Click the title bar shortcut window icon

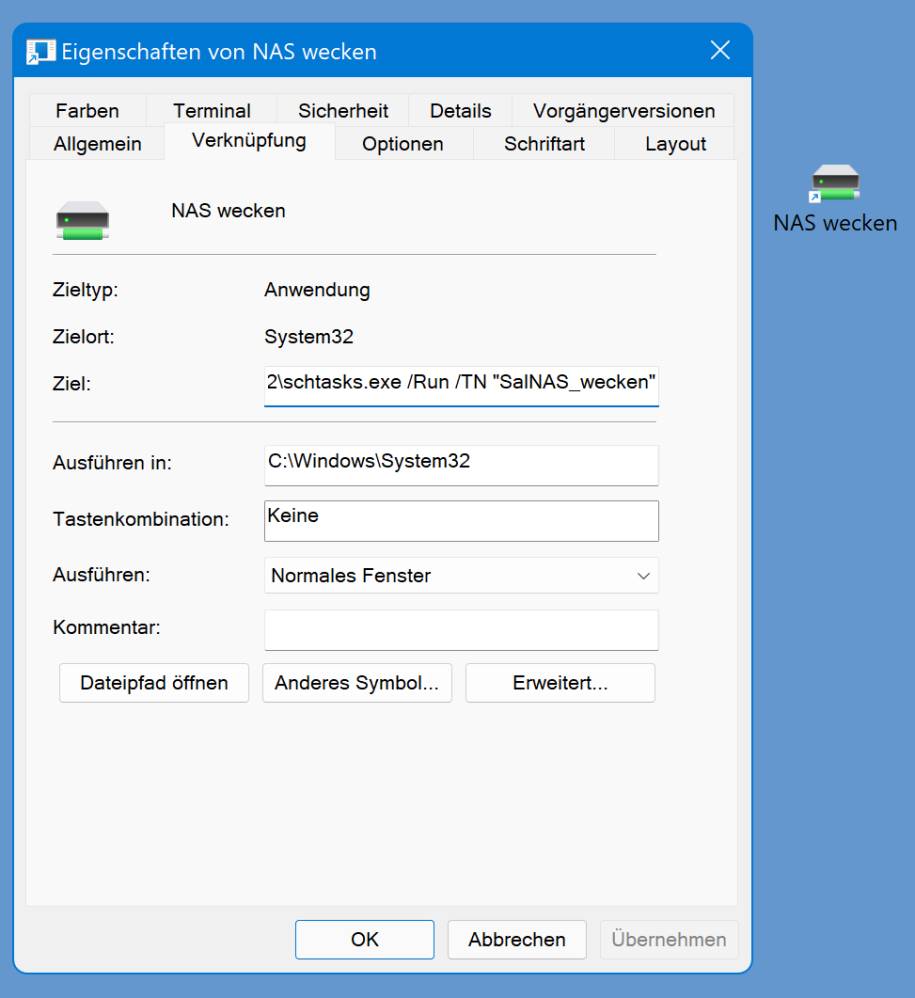click(41, 52)
